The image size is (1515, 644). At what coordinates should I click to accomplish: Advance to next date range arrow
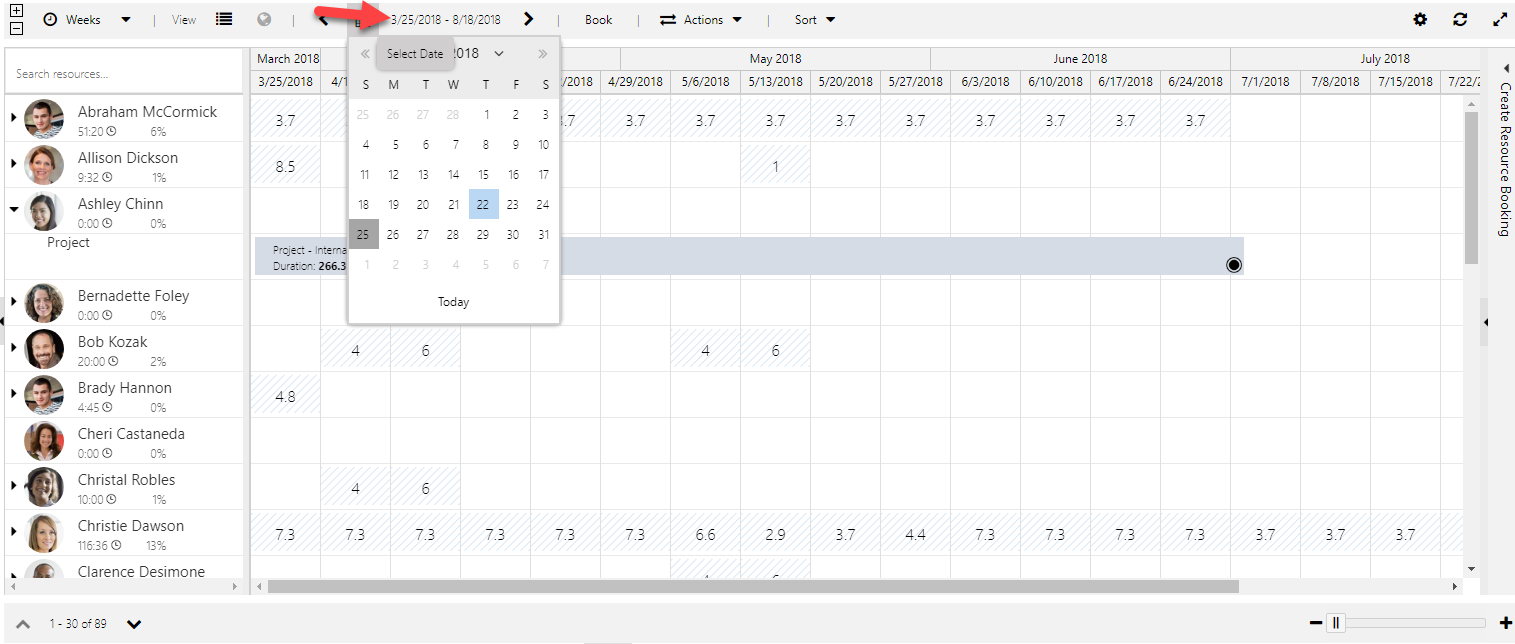coord(528,19)
